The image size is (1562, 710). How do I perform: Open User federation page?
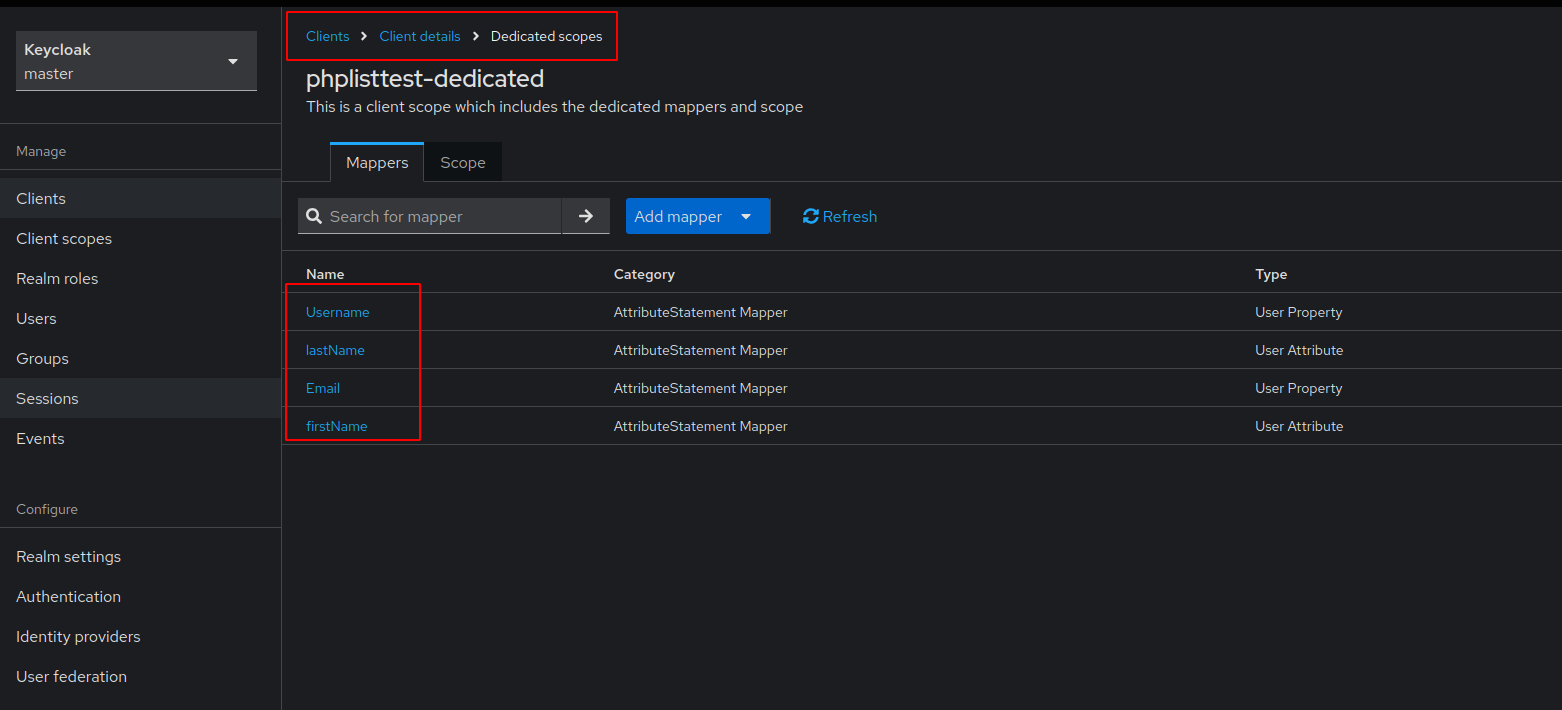[140, 676]
